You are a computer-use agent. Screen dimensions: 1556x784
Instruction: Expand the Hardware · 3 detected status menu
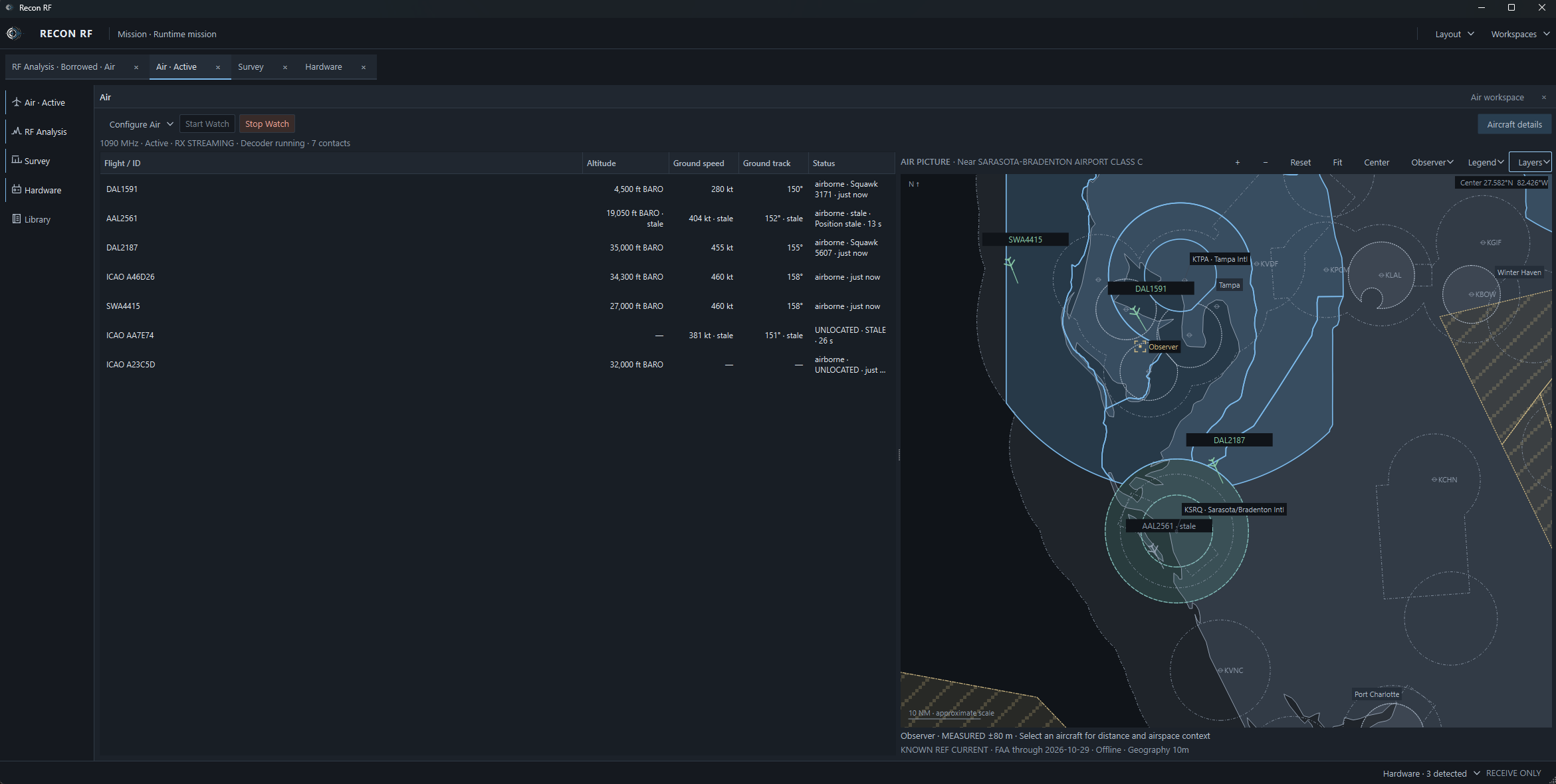(1431, 773)
